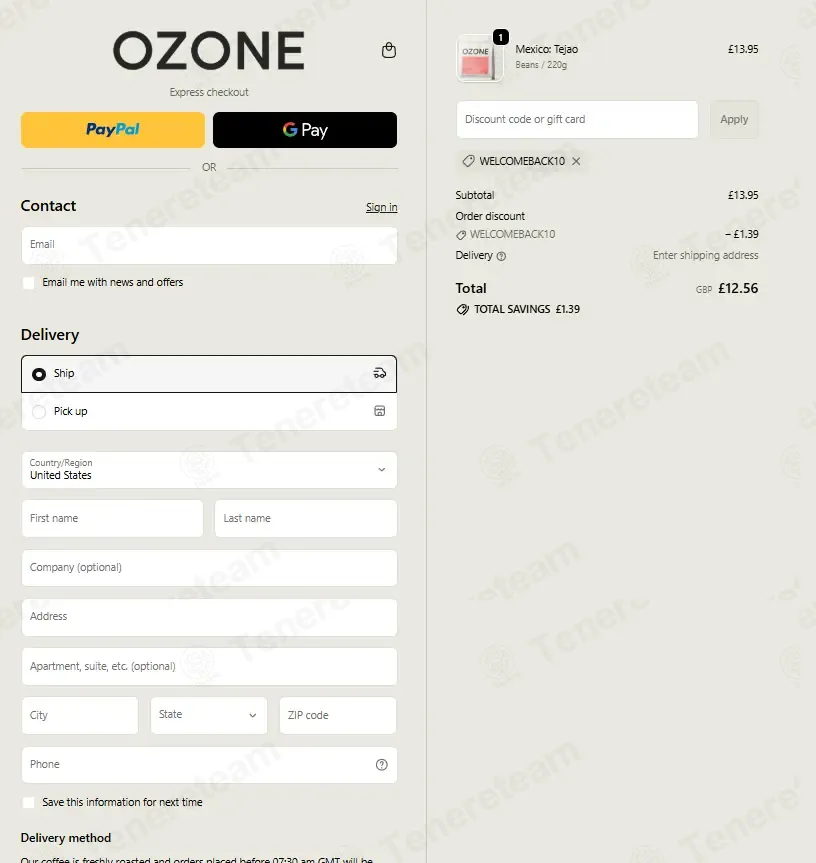Click the Total Savings tag icon
816x863 pixels.
click(x=463, y=309)
